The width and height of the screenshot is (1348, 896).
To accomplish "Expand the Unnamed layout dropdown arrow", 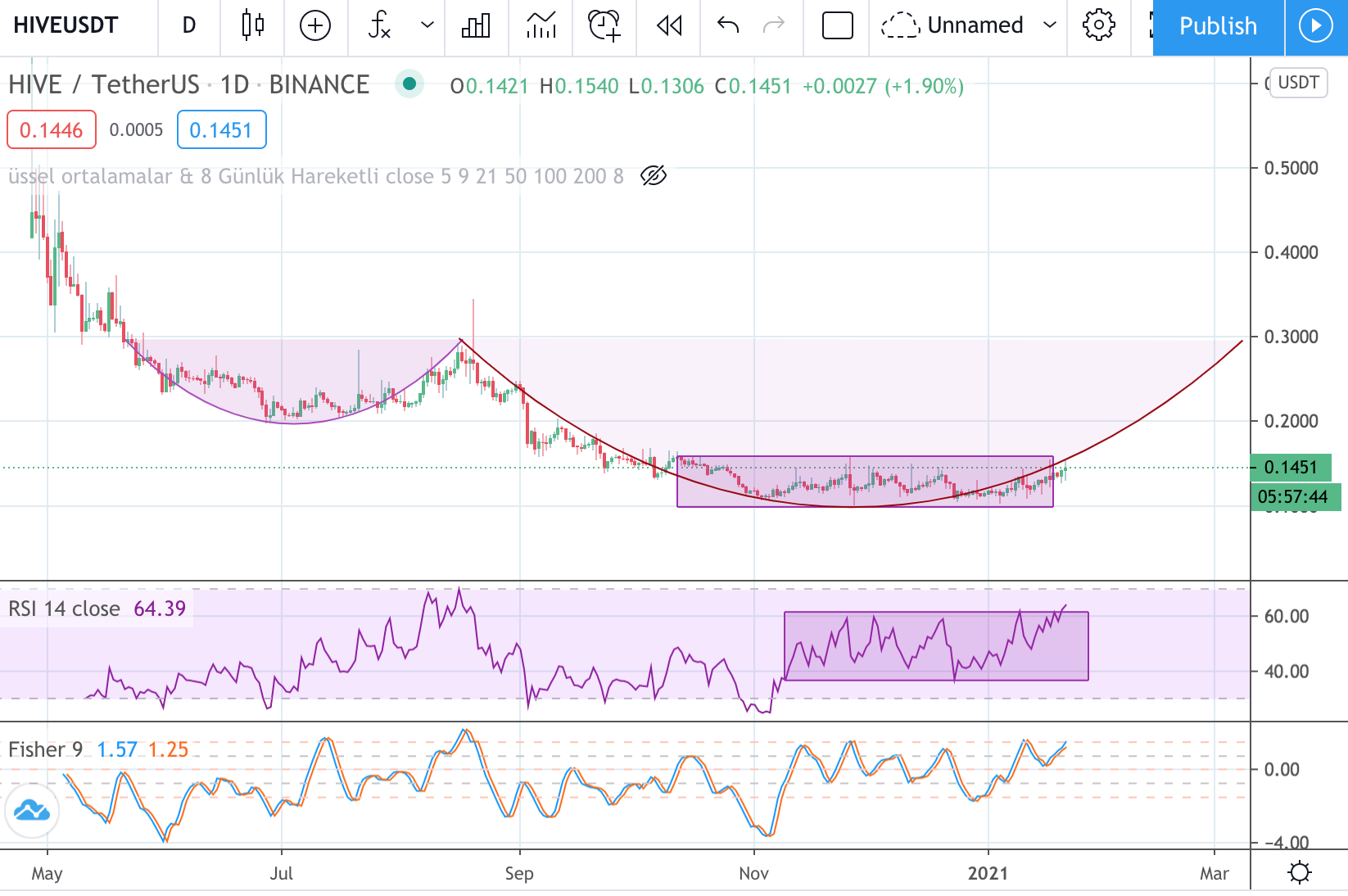I will (x=1050, y=25).
